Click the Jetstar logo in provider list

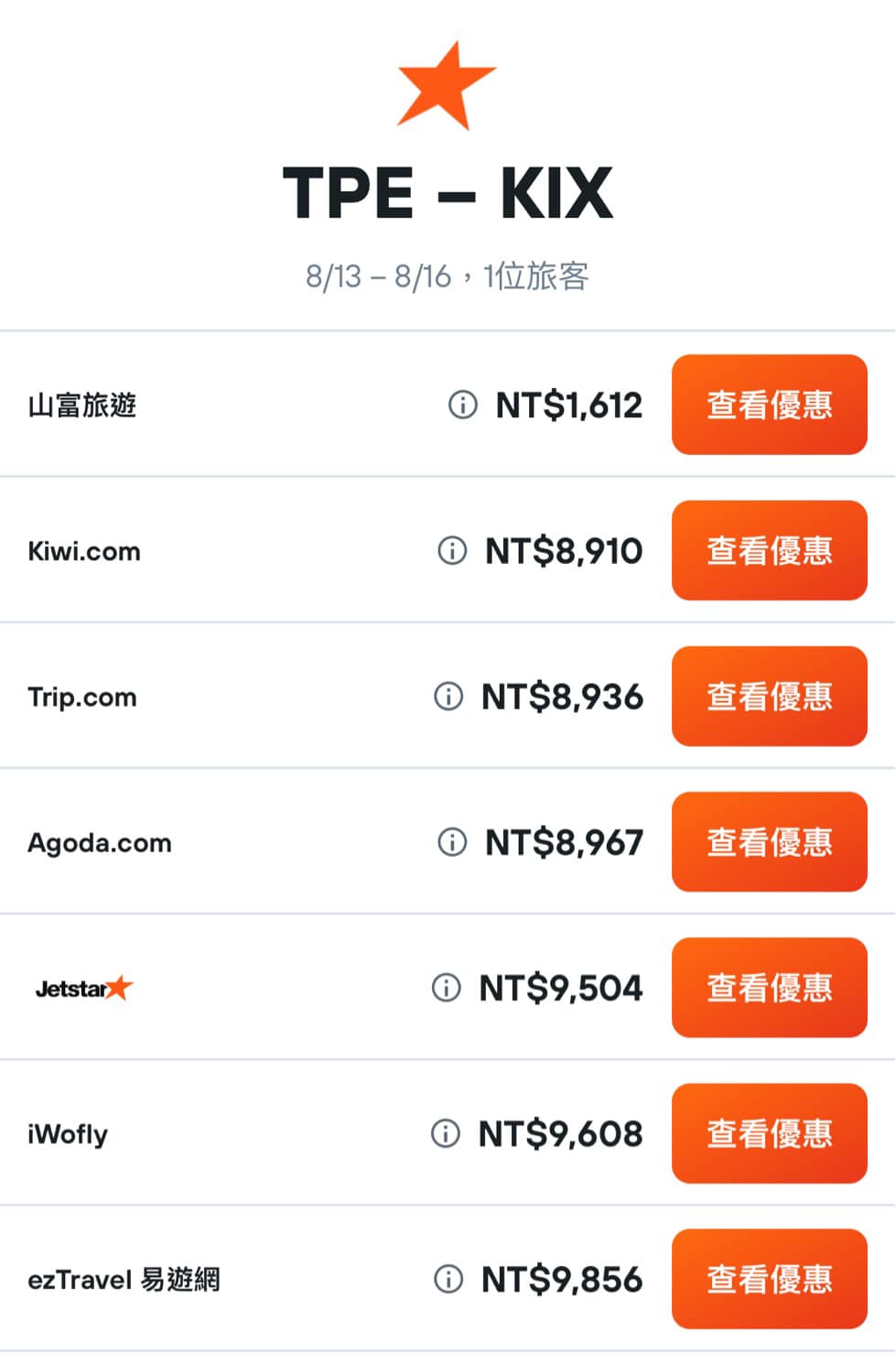84,988
